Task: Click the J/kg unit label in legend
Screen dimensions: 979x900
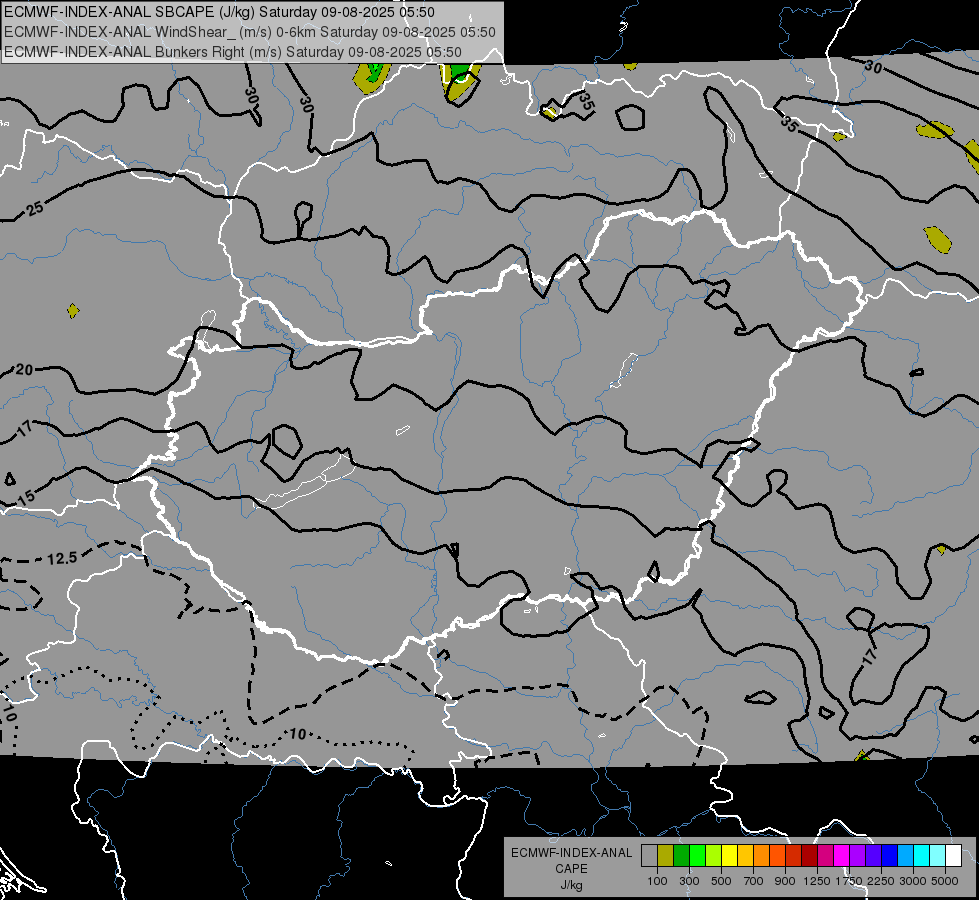Action: (x=571, y=886)
